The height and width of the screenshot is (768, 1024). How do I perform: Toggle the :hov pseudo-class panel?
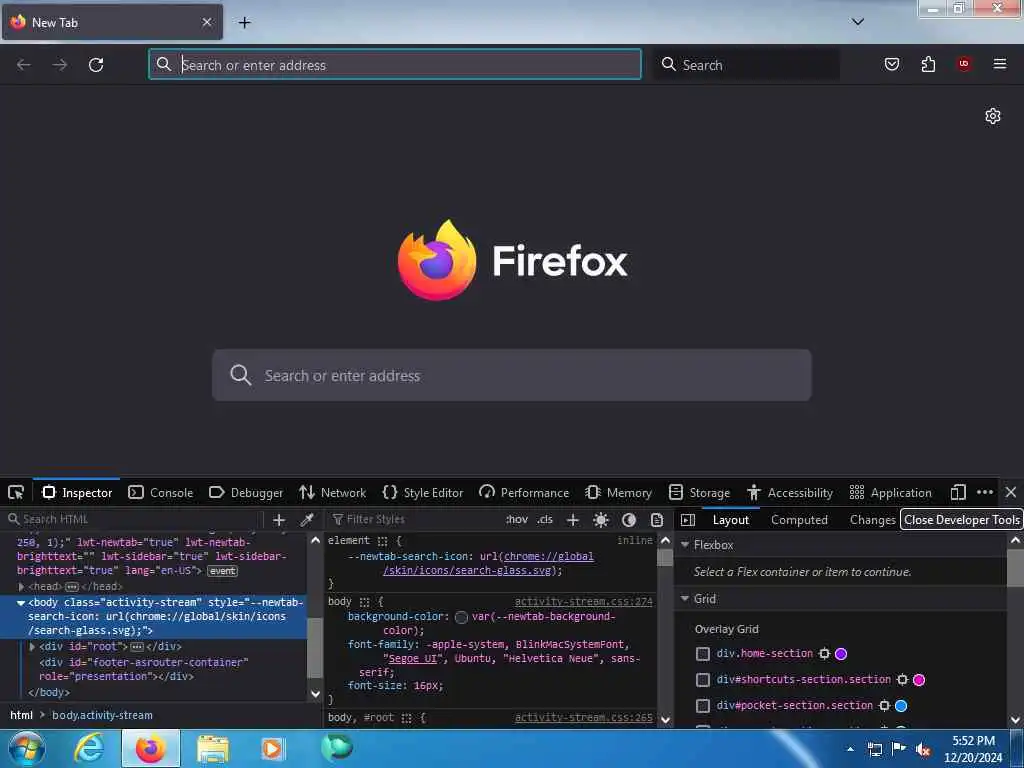coord(517,519)
